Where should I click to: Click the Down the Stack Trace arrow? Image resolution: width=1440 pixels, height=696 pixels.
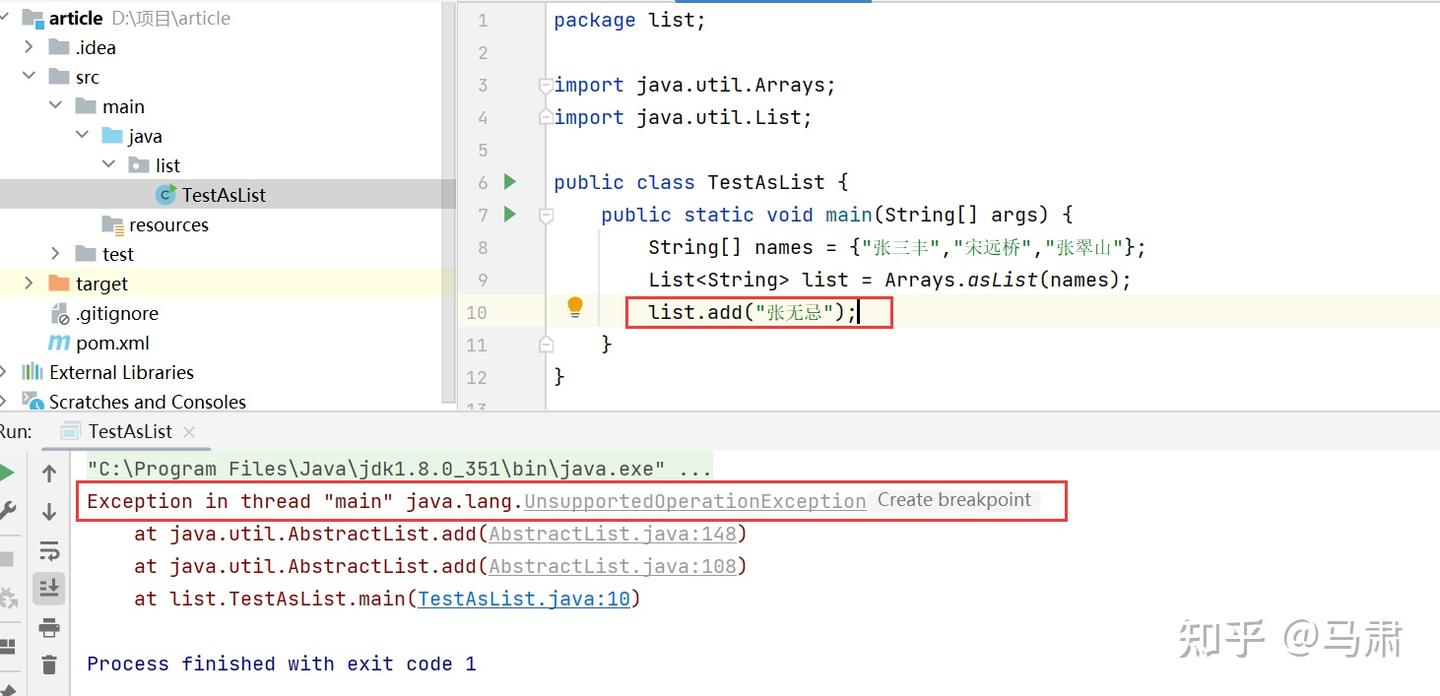(49, 512)
